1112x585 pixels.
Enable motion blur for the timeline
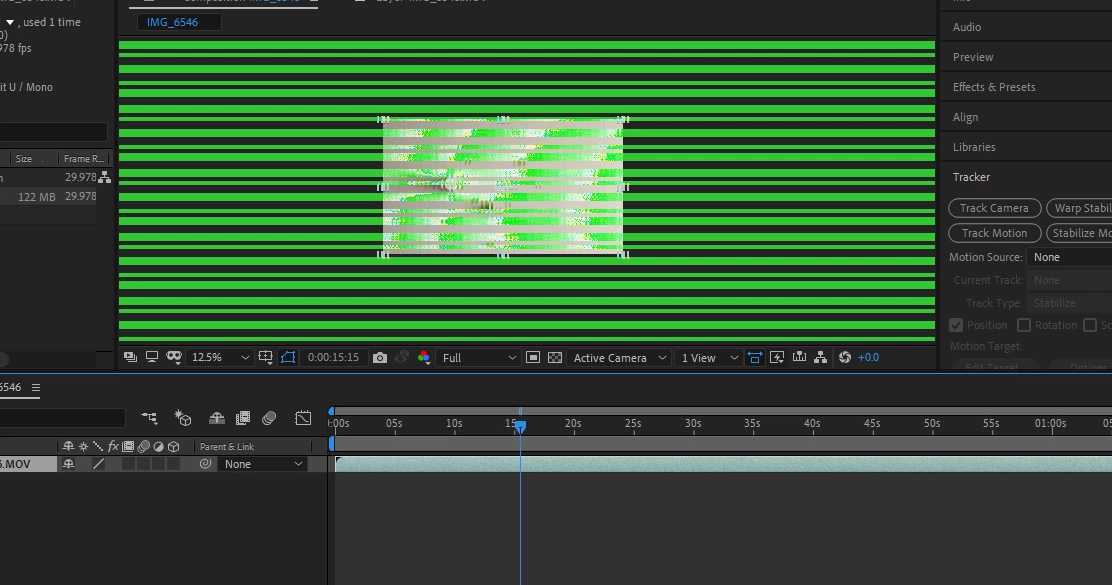click(269, 418)
